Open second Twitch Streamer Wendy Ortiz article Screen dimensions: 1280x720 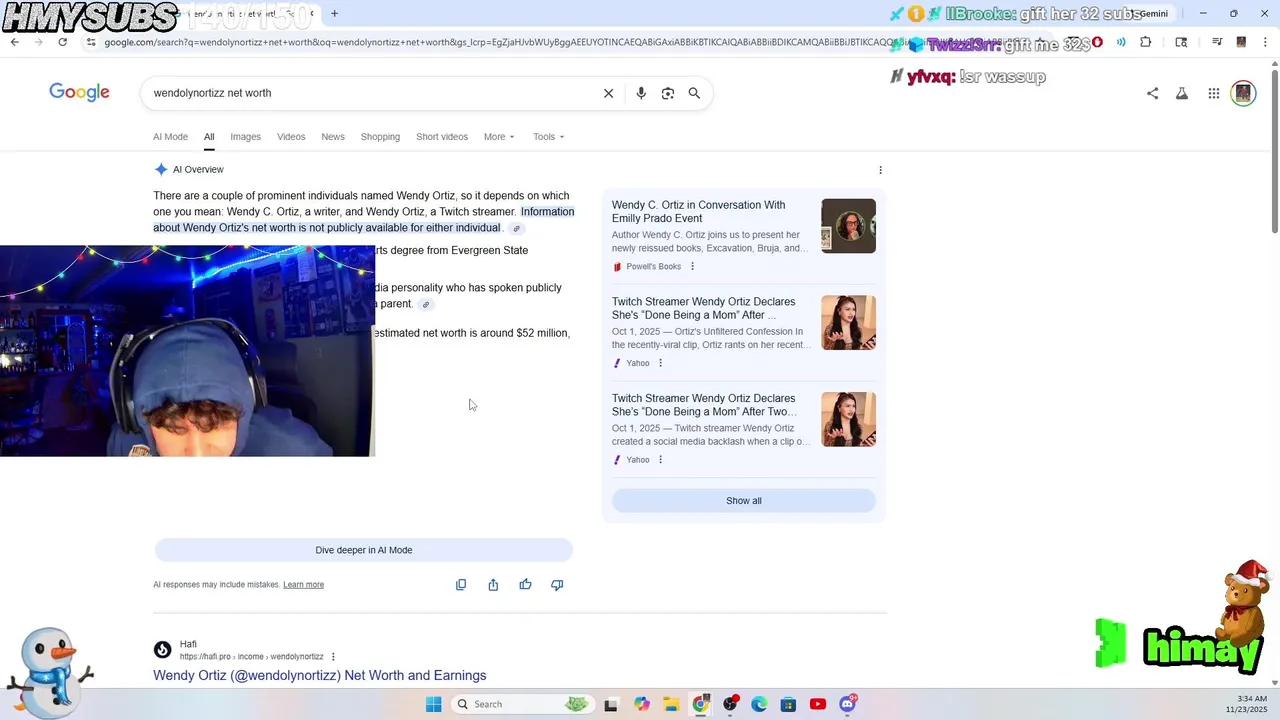[704, 405]
